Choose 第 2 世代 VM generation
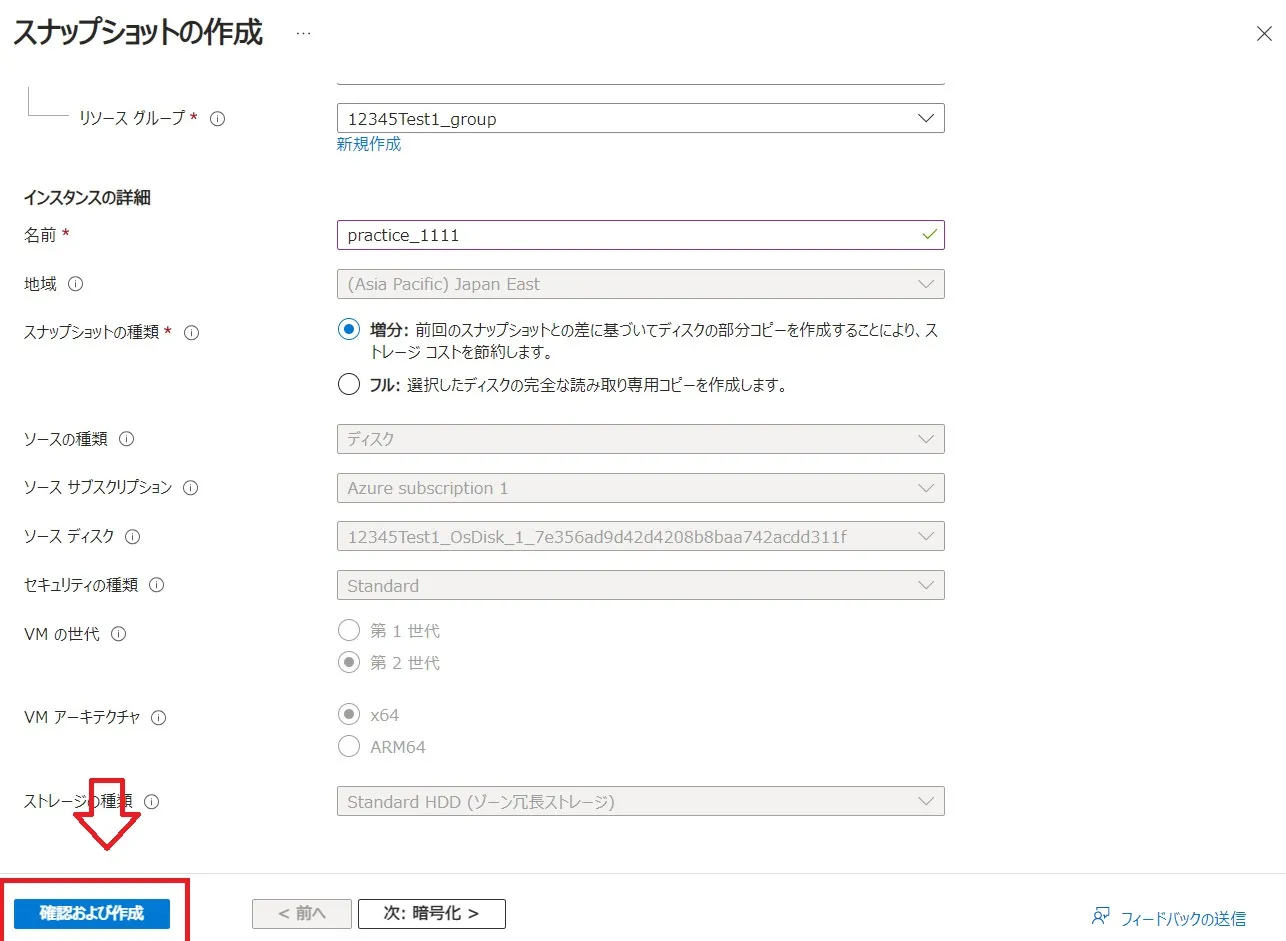 (349, 662)
